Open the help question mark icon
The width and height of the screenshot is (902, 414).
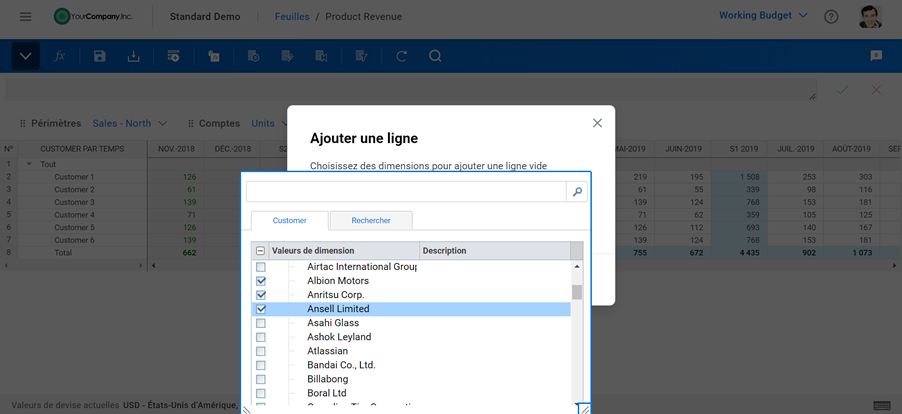tap(831, 17)
